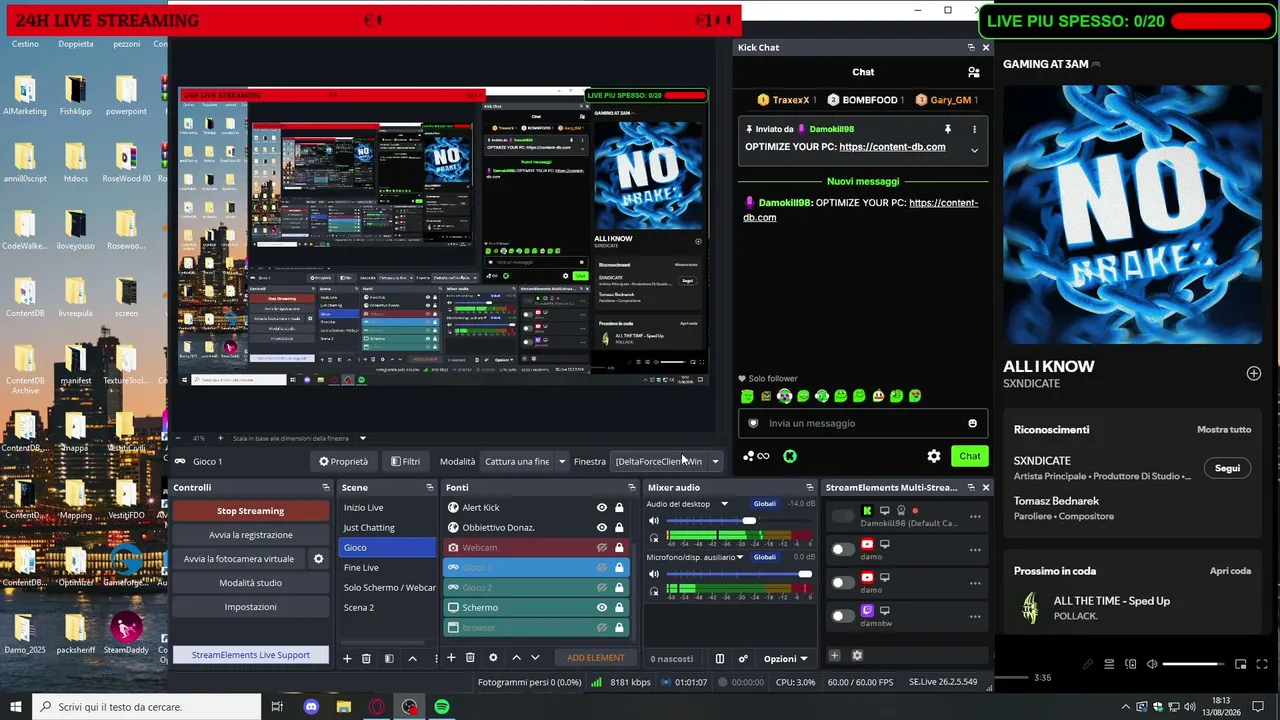Open more options for Damokill98 Kick output
Image resolution: width=1280 pixels, height=720 pixels.
tap(975, 517)
